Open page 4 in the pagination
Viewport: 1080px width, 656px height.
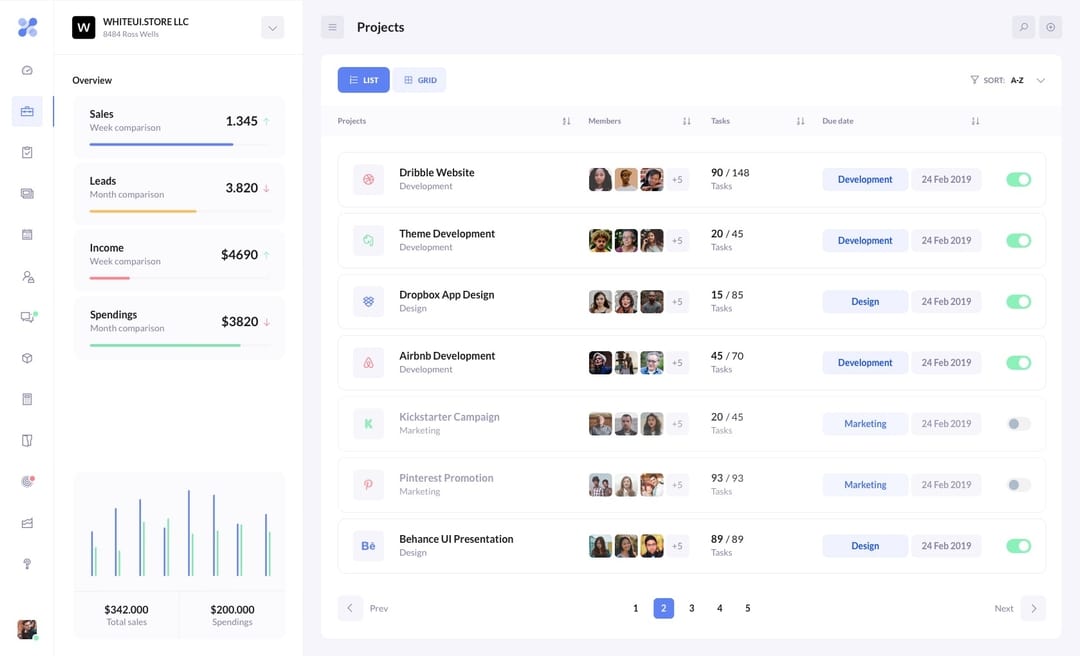click(x=719, y=607)
